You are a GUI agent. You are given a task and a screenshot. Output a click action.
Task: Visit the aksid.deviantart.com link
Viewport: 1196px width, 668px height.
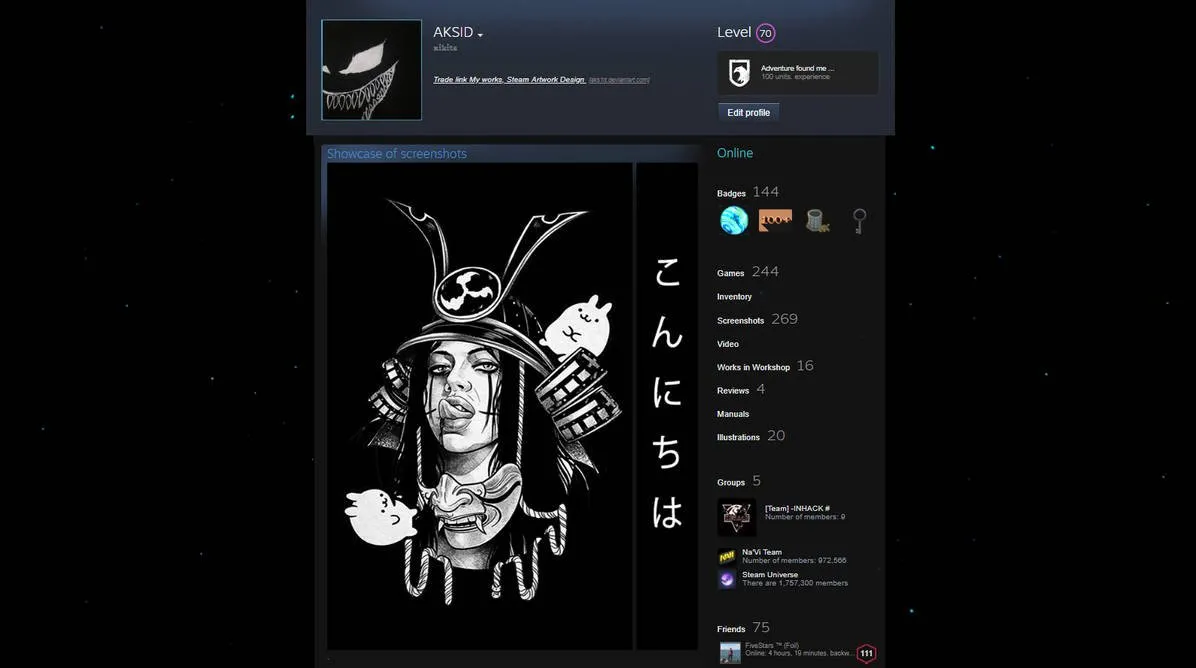pyautogui.click(x=619, y=80)
